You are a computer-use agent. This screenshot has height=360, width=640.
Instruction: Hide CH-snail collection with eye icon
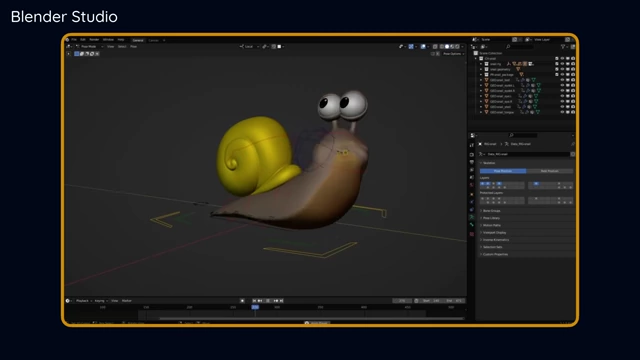[562, 59]
